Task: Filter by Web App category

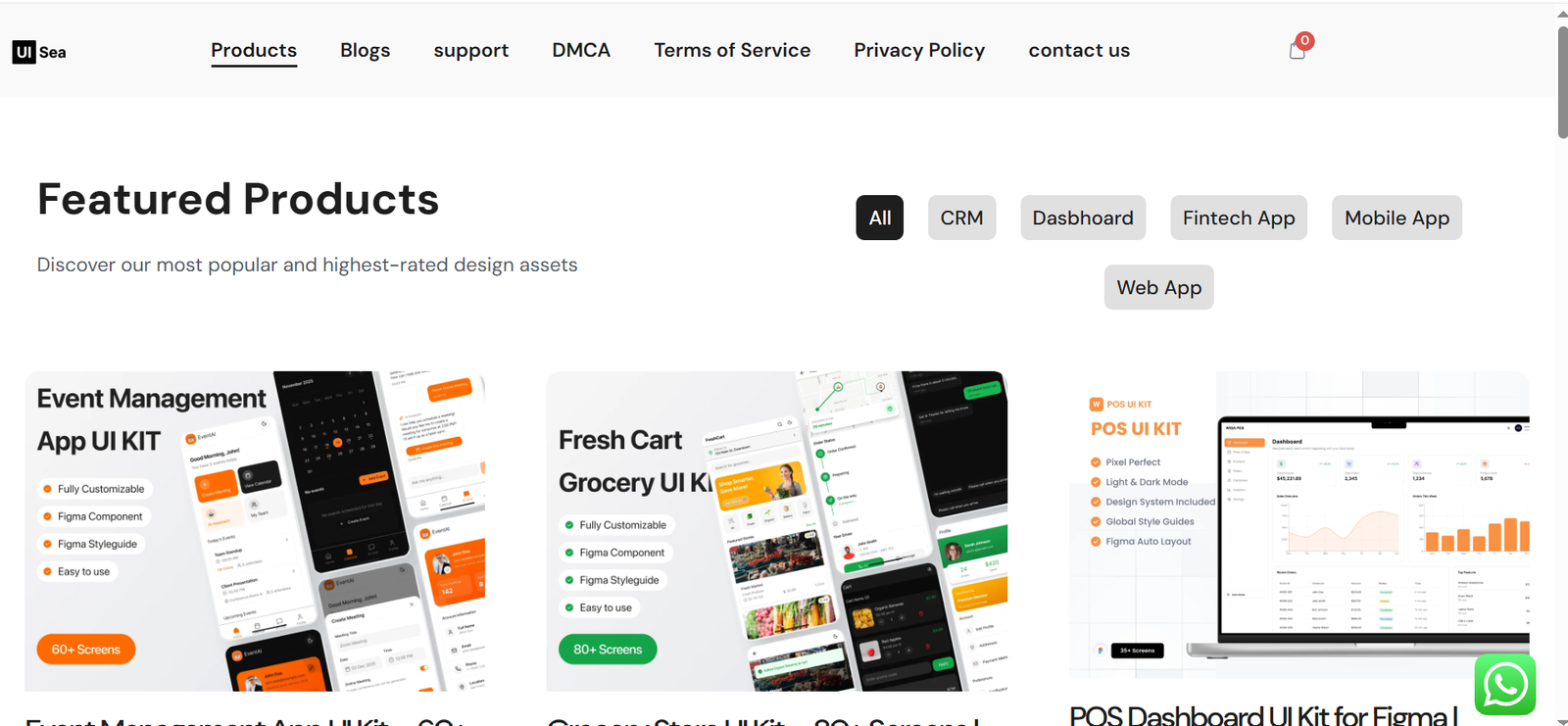Action: click(1159, 287)
